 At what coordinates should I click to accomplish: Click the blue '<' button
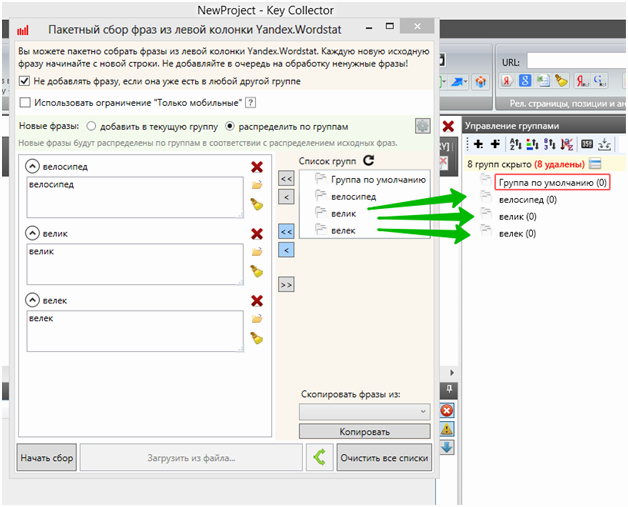coord(286,250)
